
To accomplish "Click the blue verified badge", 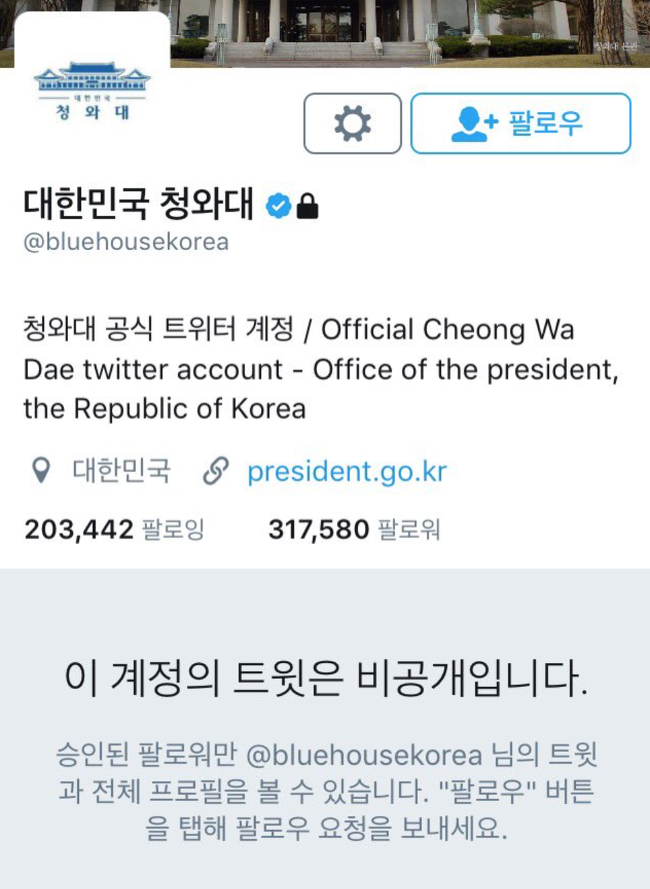I will tap(278, 205).
